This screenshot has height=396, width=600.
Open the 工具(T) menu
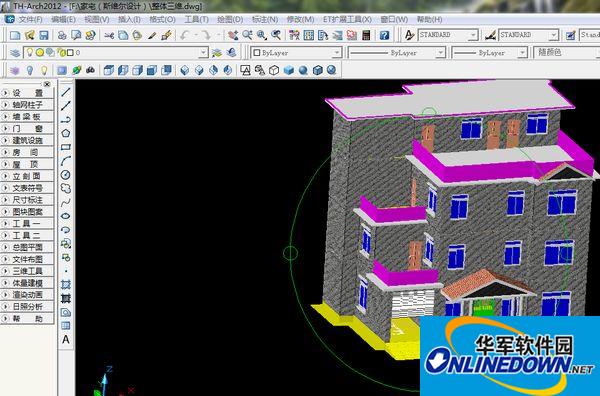(196, 19)
